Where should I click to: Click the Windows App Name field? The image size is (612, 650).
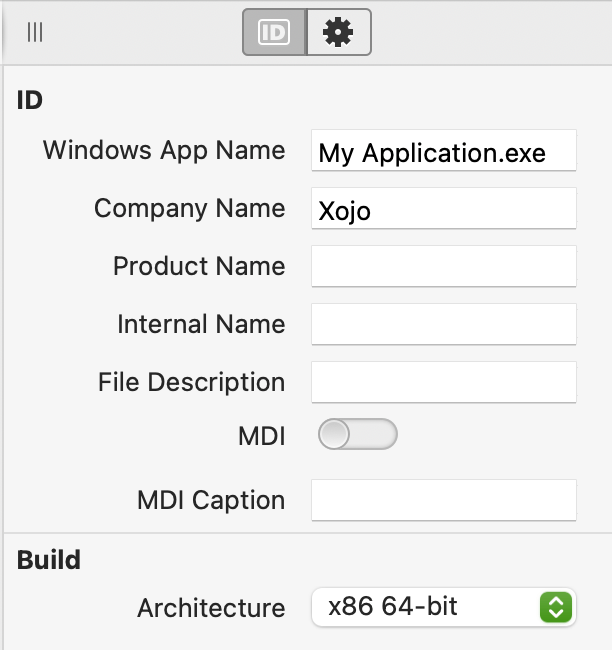444,150
